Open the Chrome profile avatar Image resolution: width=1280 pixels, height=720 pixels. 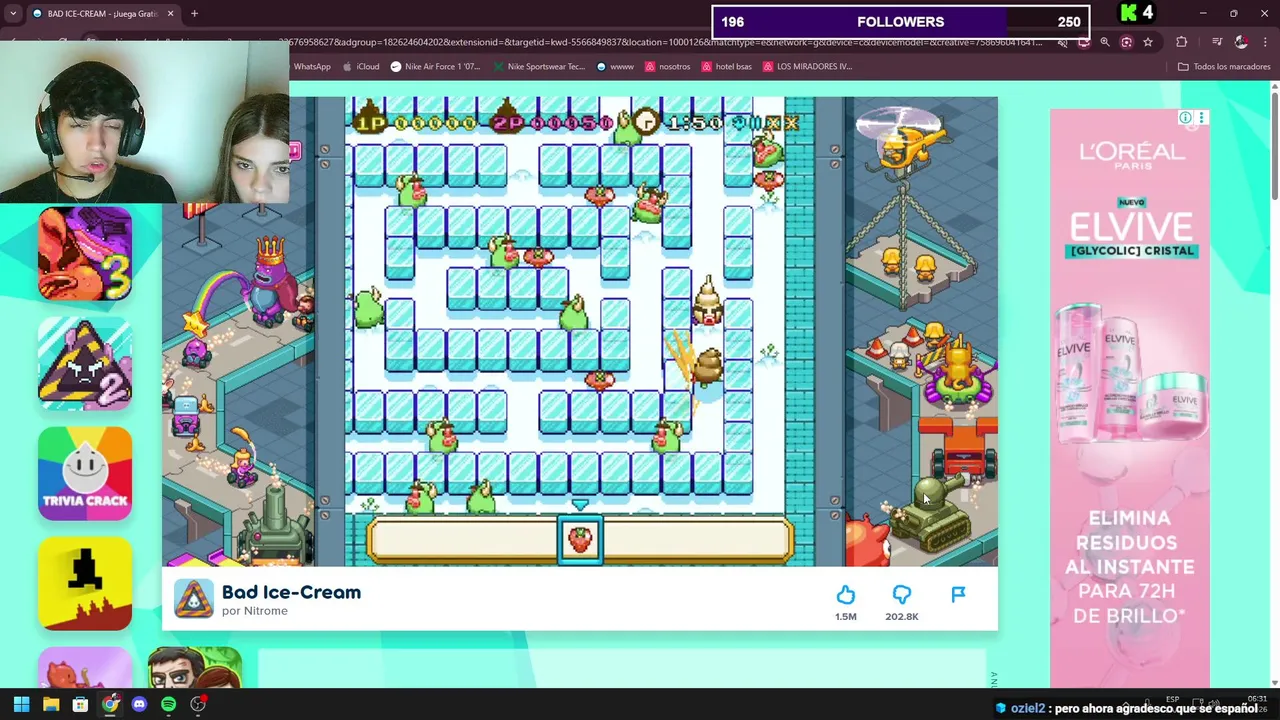(x=1241, y=42)
